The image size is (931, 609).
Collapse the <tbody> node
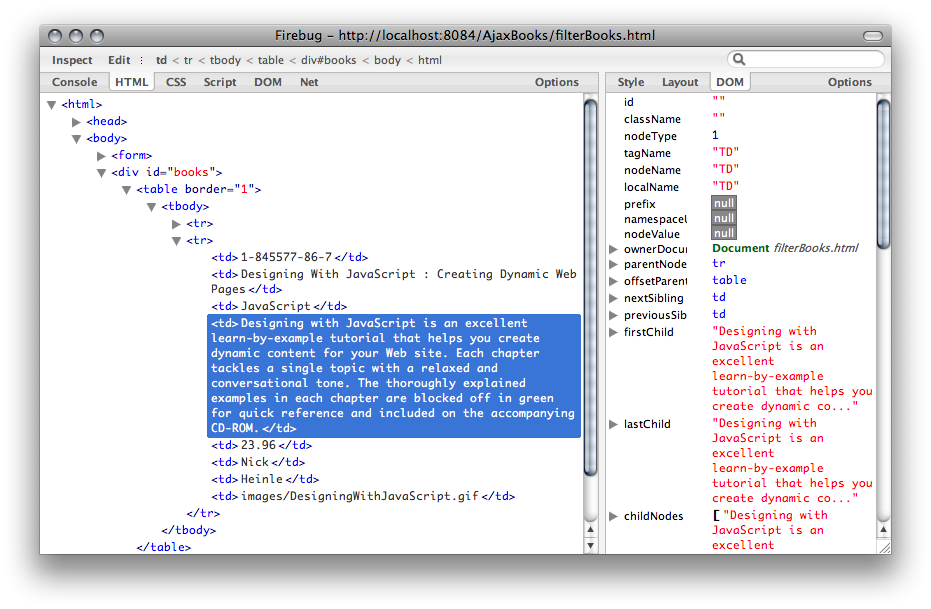151,207
